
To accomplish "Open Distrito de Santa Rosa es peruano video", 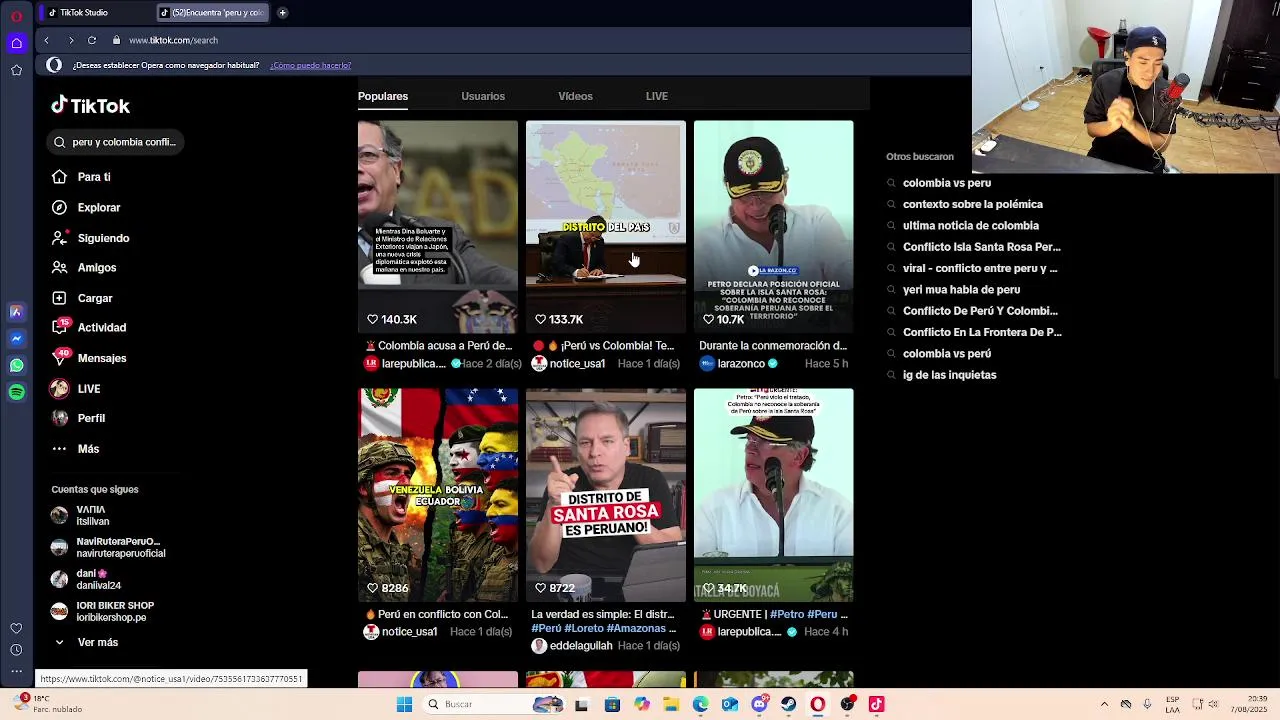I will point(606,495).
